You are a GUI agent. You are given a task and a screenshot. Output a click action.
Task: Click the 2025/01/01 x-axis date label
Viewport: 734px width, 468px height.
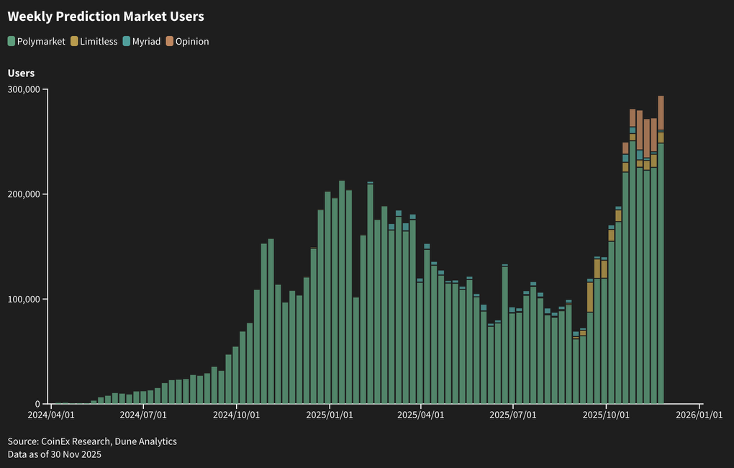[x=329, y=414]
